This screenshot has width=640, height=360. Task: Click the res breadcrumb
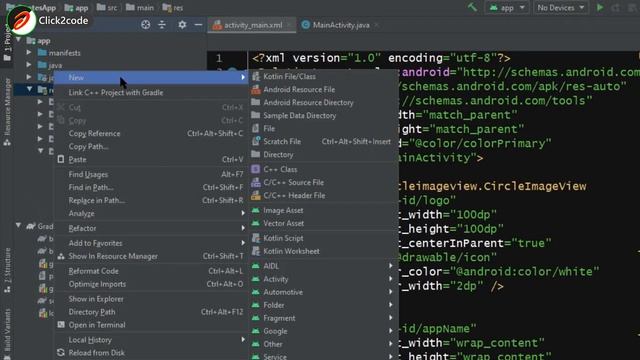point(173,7)
